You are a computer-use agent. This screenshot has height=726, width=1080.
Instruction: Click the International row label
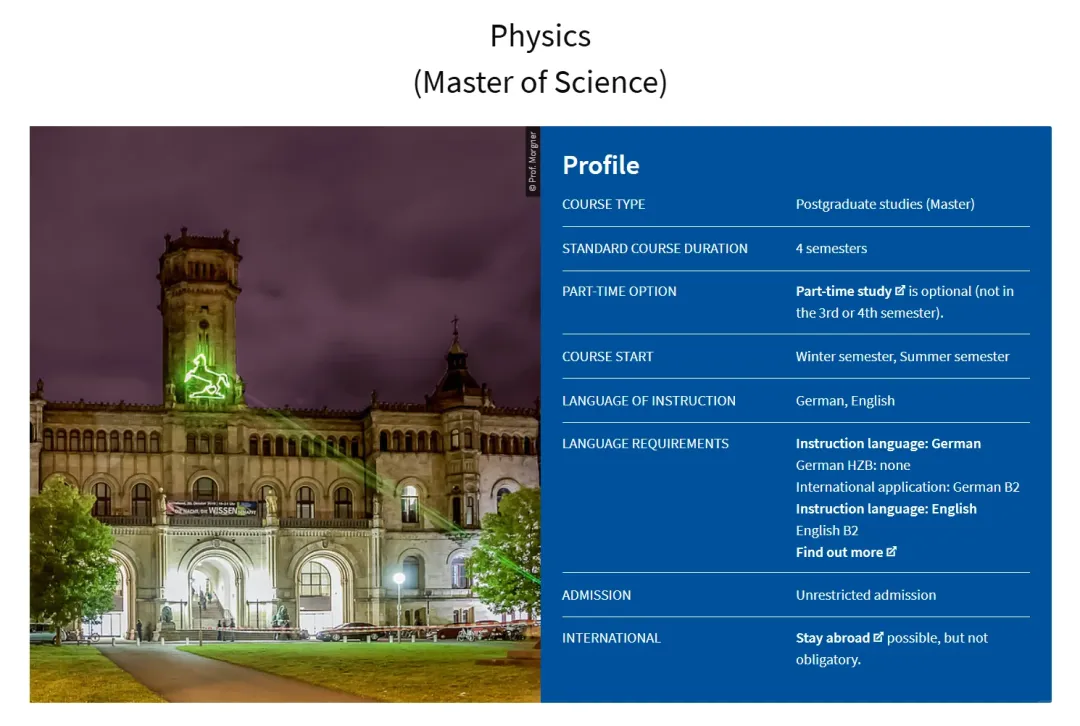[x=611, y=638]
